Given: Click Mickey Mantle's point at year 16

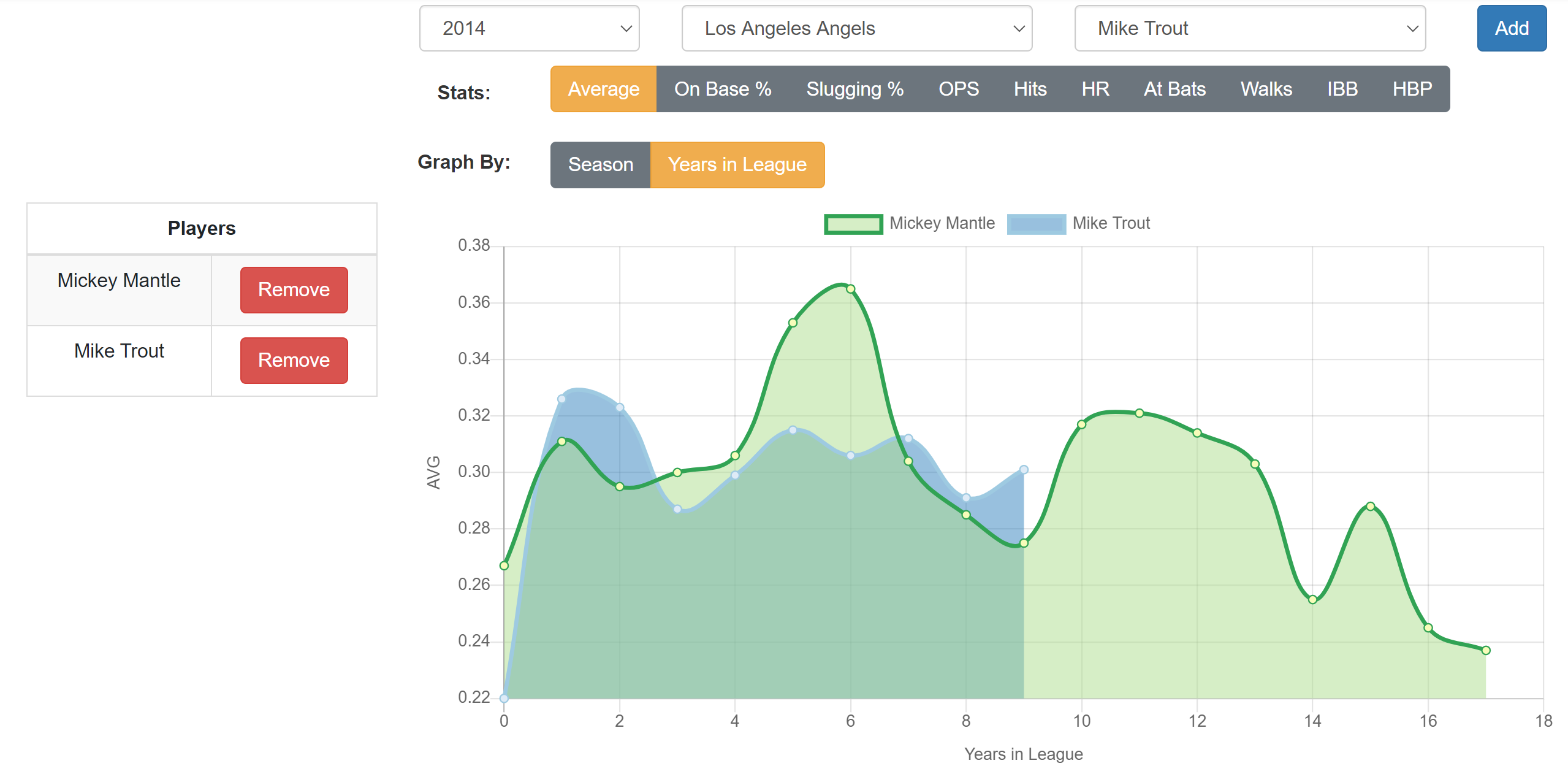Looking at the screenshot, I should [x=1428, y=627].
